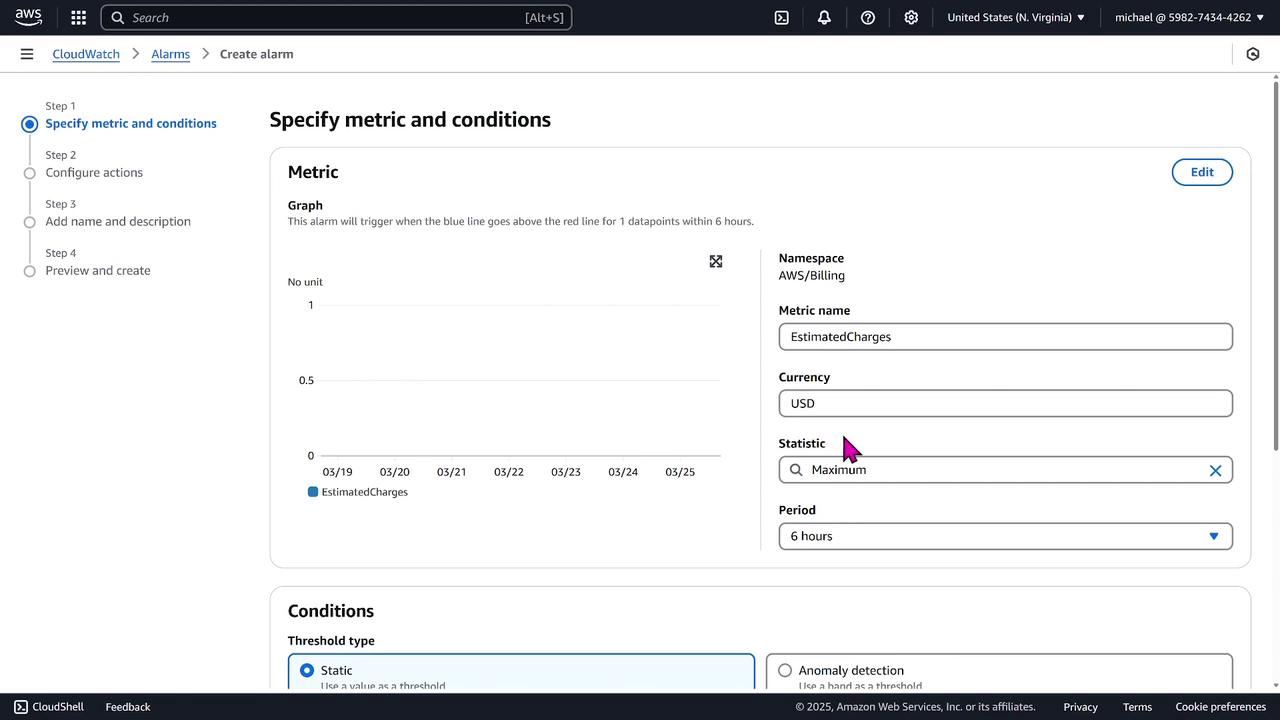The width and height of the screenshot is (1280, 720).
Task: Open the Period dropdown
Action: [x=1005, y=536]
